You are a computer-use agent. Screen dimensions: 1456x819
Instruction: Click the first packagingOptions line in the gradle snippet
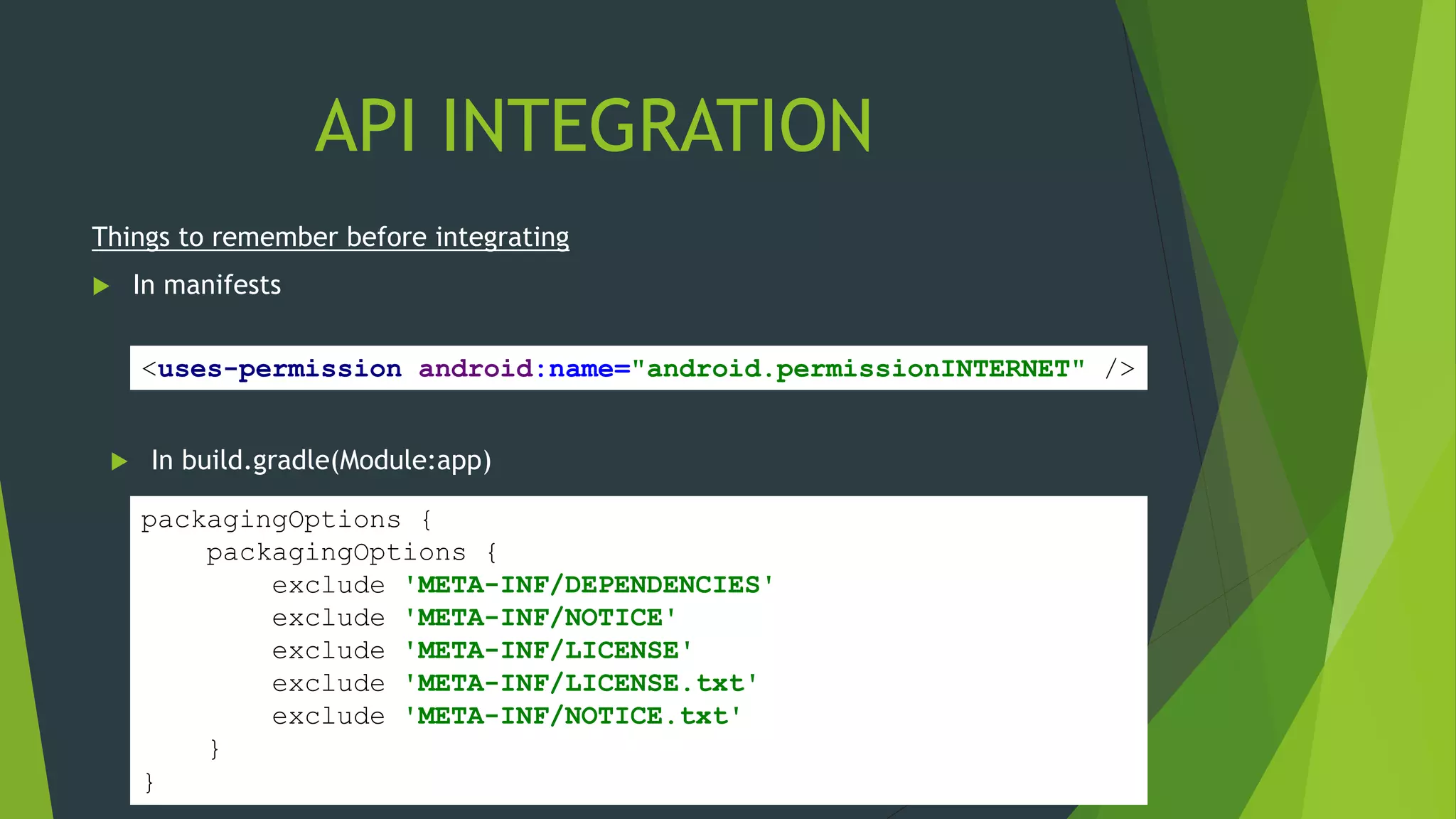[x=287, y=520]
